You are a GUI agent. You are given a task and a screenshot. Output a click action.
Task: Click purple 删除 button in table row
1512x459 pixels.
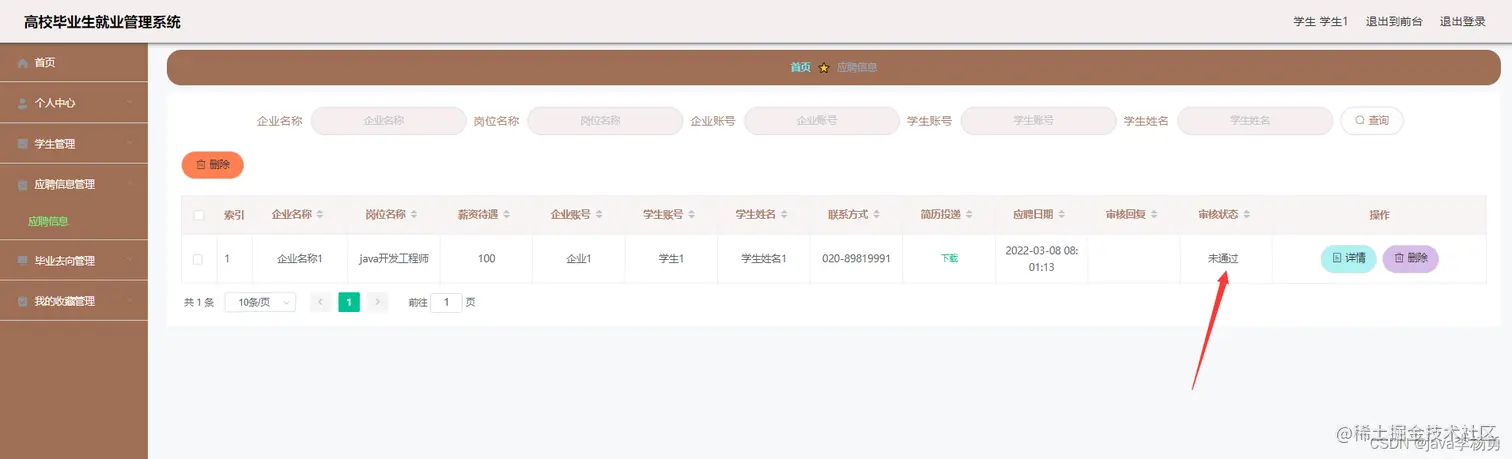coord(1411,259)
